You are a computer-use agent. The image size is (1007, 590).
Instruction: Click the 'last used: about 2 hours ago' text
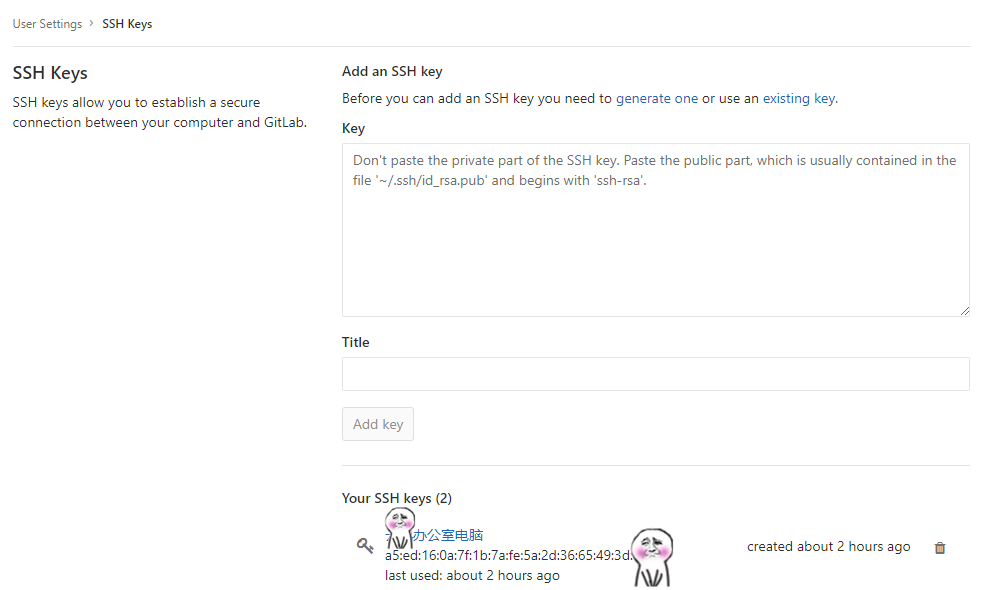pos(472,575)
